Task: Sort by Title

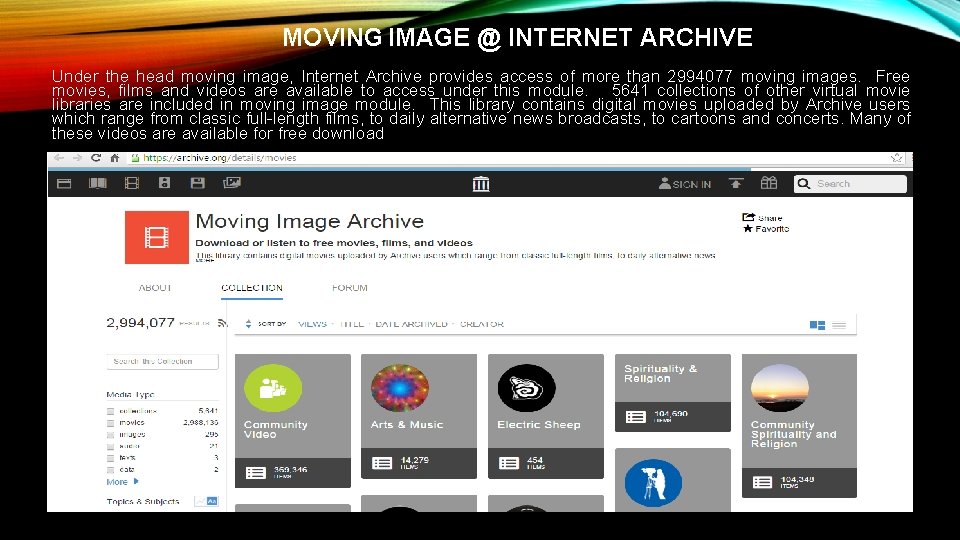Action: point(351,324)
